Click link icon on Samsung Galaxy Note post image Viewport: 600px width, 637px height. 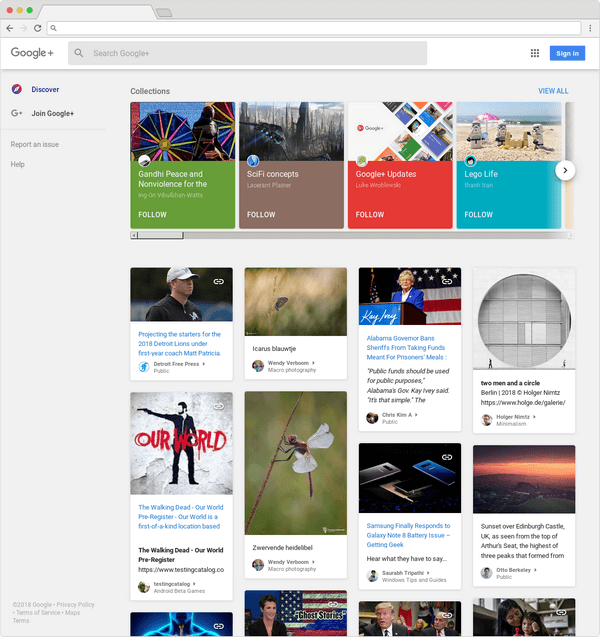[x=447, y=457]
